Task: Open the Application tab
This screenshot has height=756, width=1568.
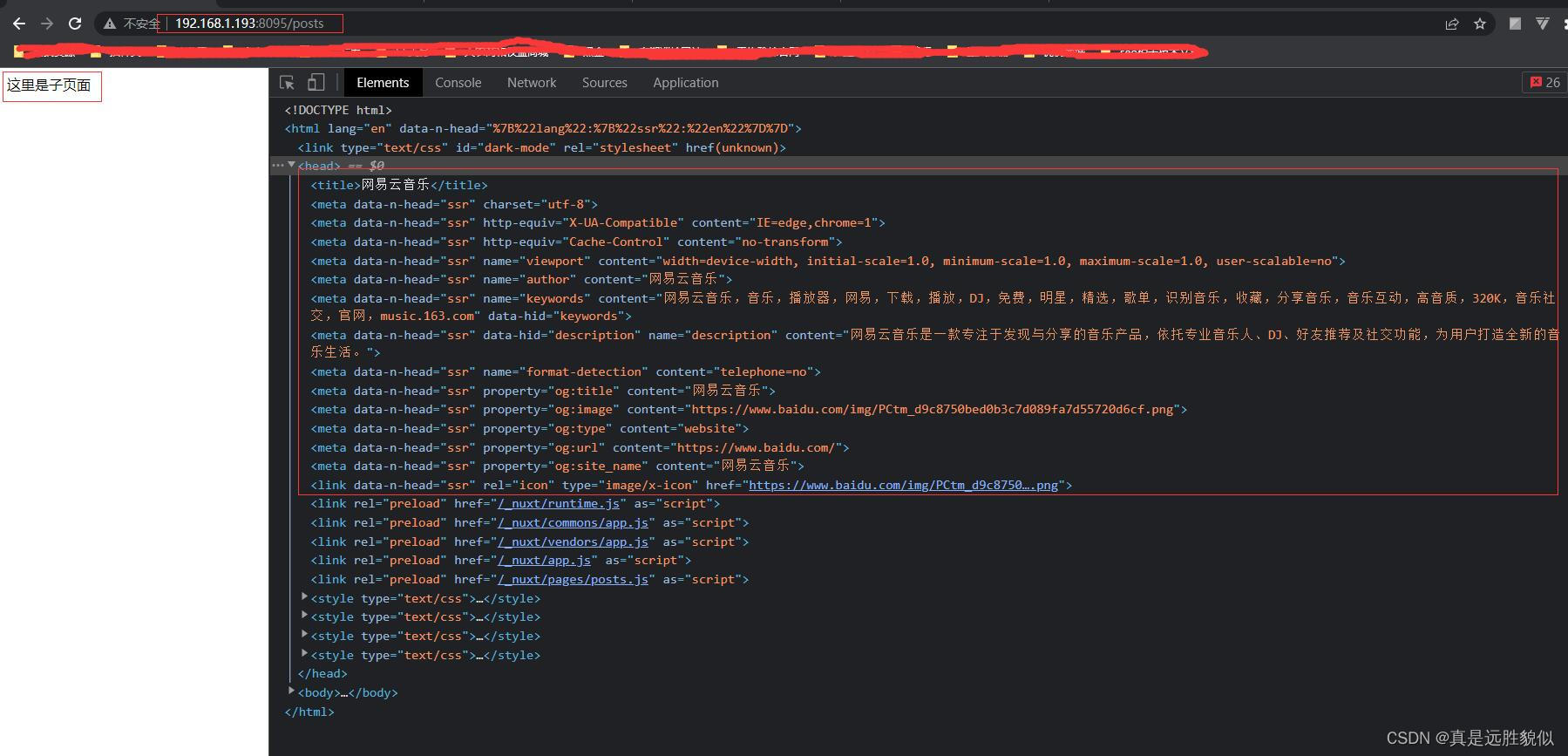Action: pyautogui.click(x=686, y=82)
